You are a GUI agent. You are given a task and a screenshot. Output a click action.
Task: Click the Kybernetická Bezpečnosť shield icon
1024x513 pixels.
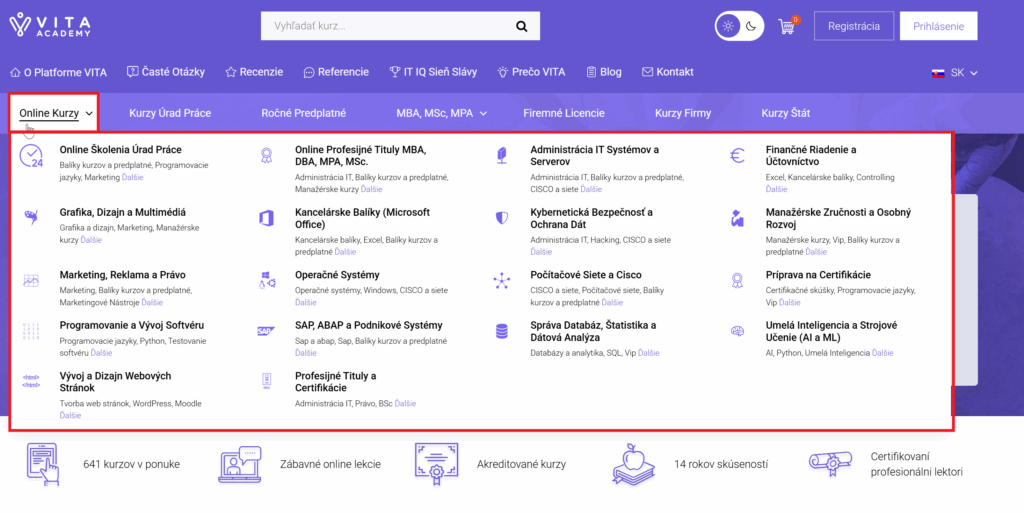pyautogui.click(x=501, y=218)
